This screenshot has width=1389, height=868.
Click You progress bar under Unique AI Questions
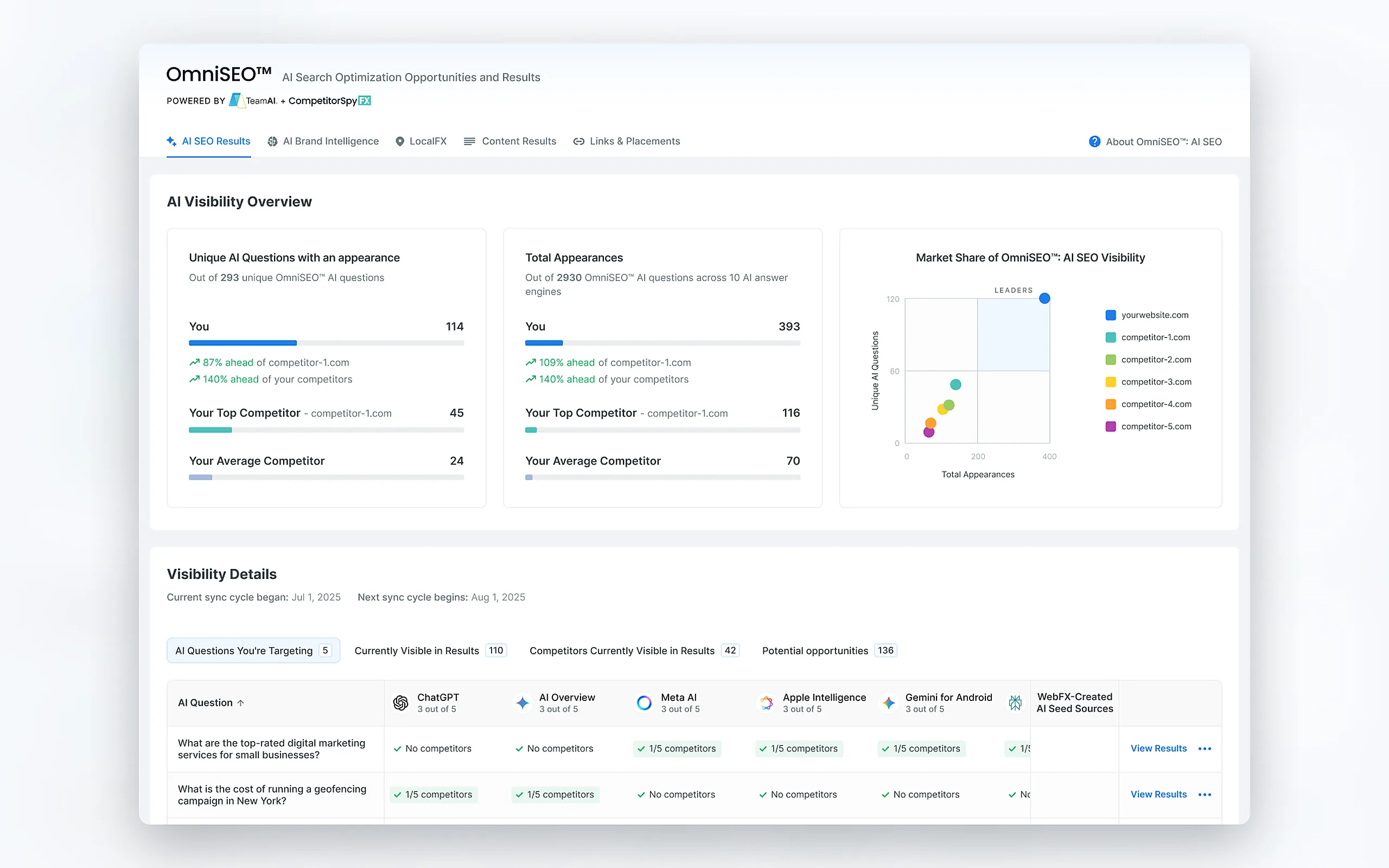tap(326, 343)
